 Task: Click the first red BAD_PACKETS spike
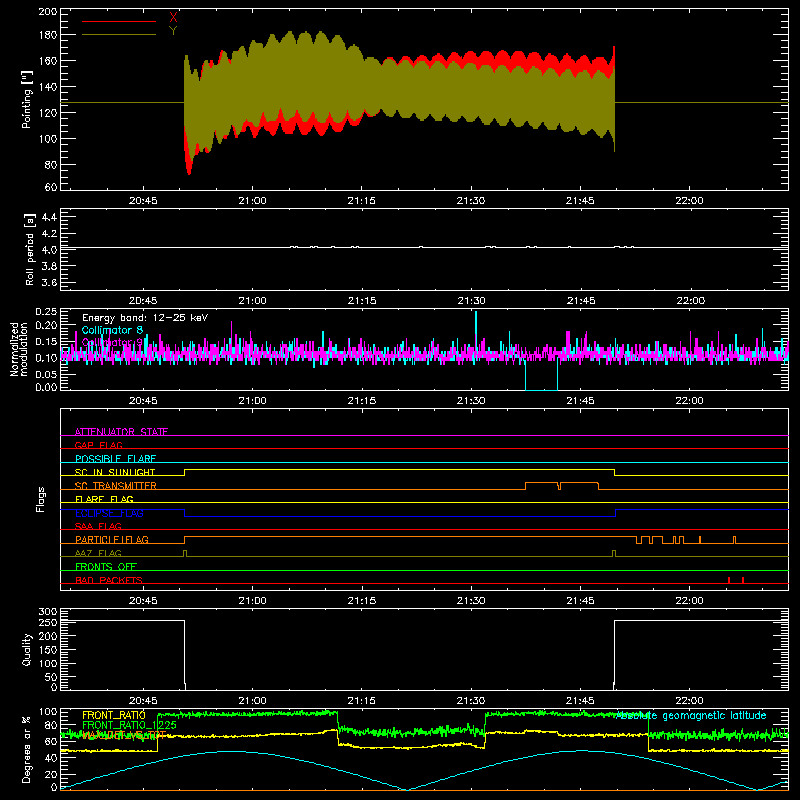pos(729,580)
